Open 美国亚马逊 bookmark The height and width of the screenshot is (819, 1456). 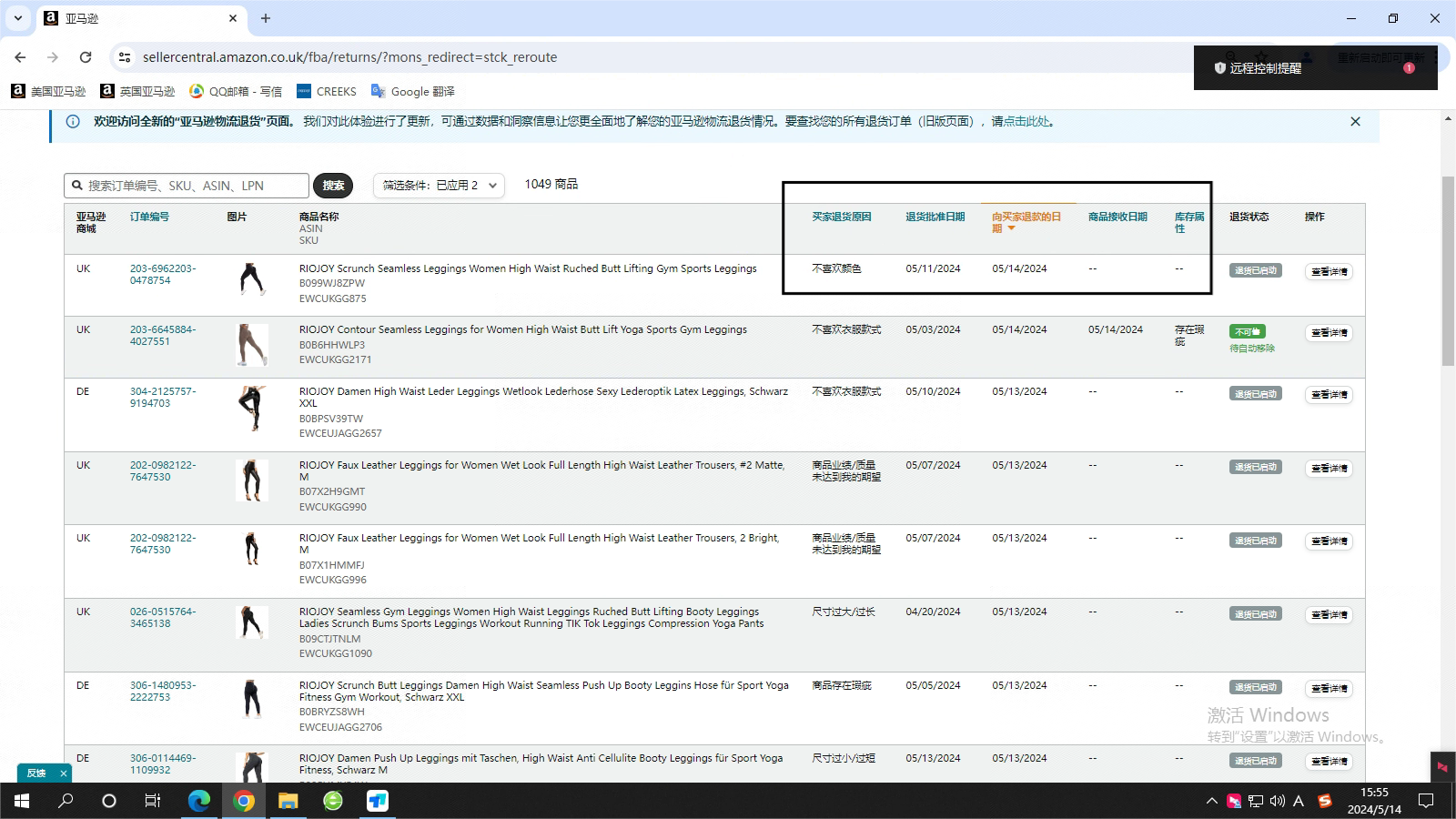48,91
